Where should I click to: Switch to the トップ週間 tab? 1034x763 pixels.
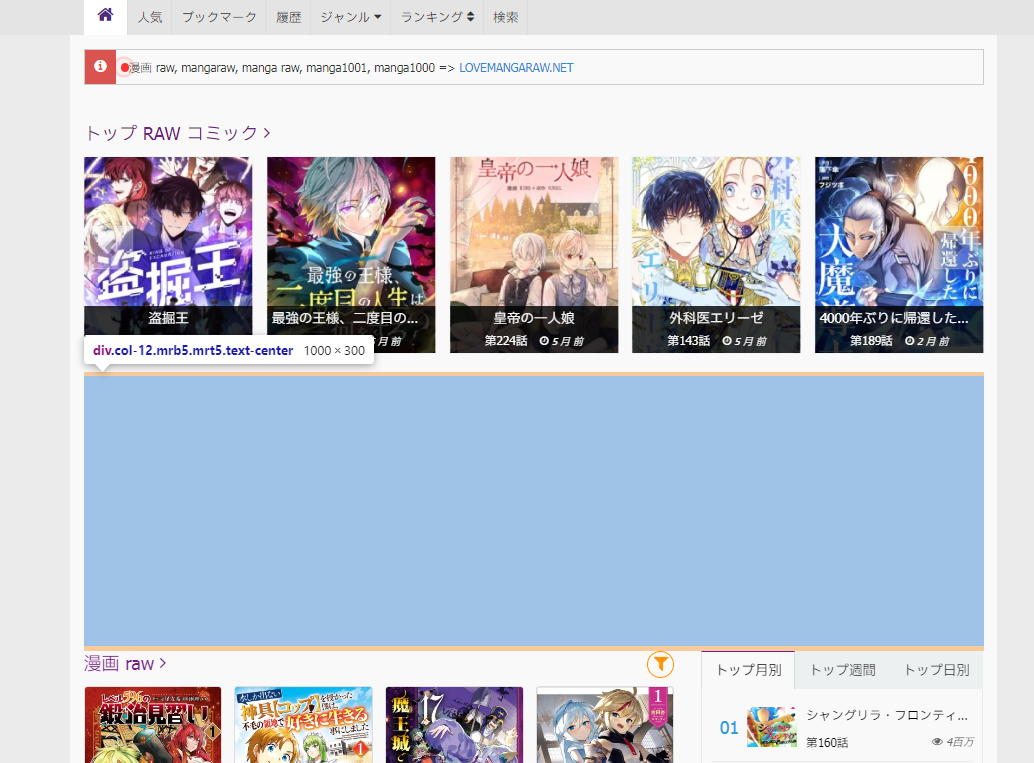pyautogui.click(x=842, y=670)
